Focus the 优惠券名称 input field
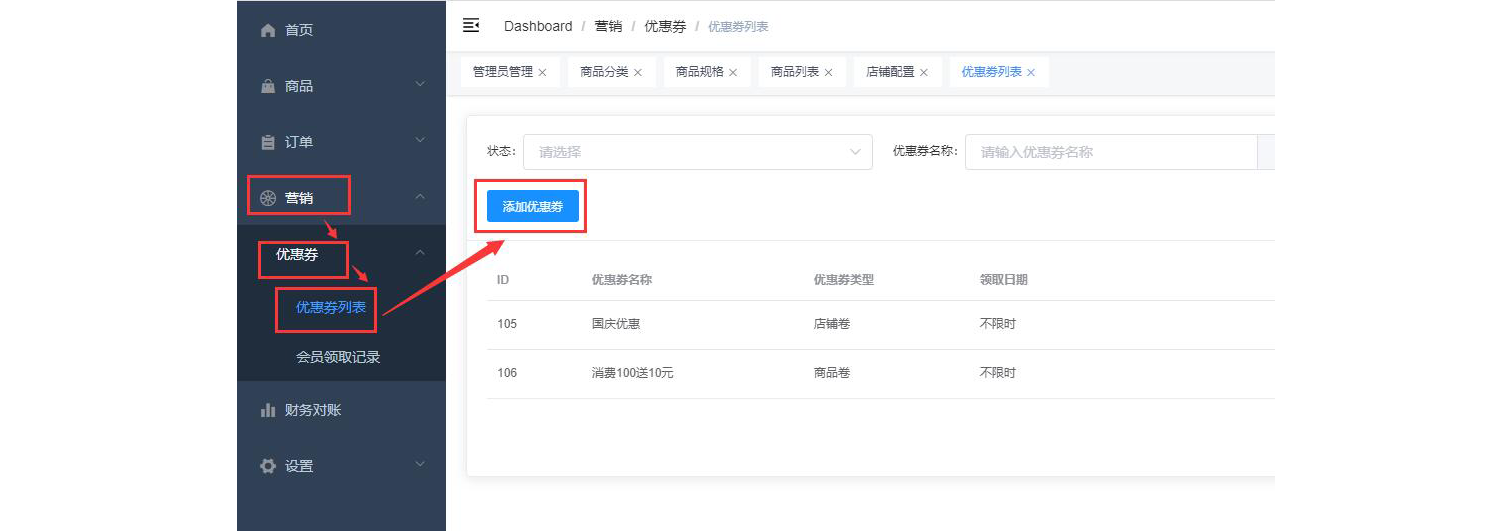The height and width of the screenshot is (531, 1510). [x=1110, y=152]
